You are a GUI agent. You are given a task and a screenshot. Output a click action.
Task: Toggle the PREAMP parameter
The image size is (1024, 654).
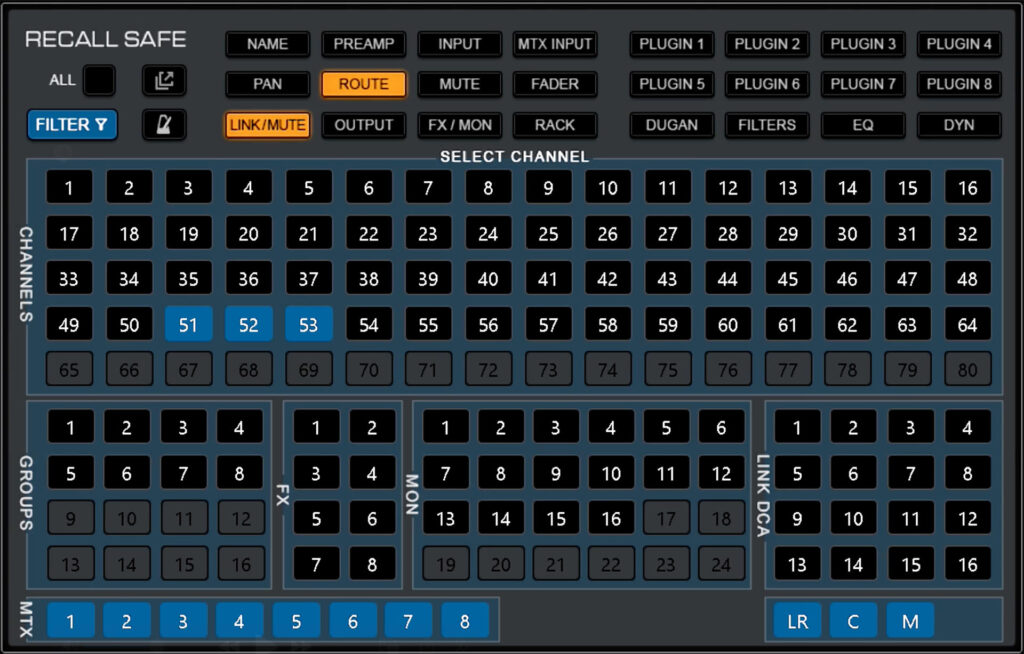tap(363, 44)
